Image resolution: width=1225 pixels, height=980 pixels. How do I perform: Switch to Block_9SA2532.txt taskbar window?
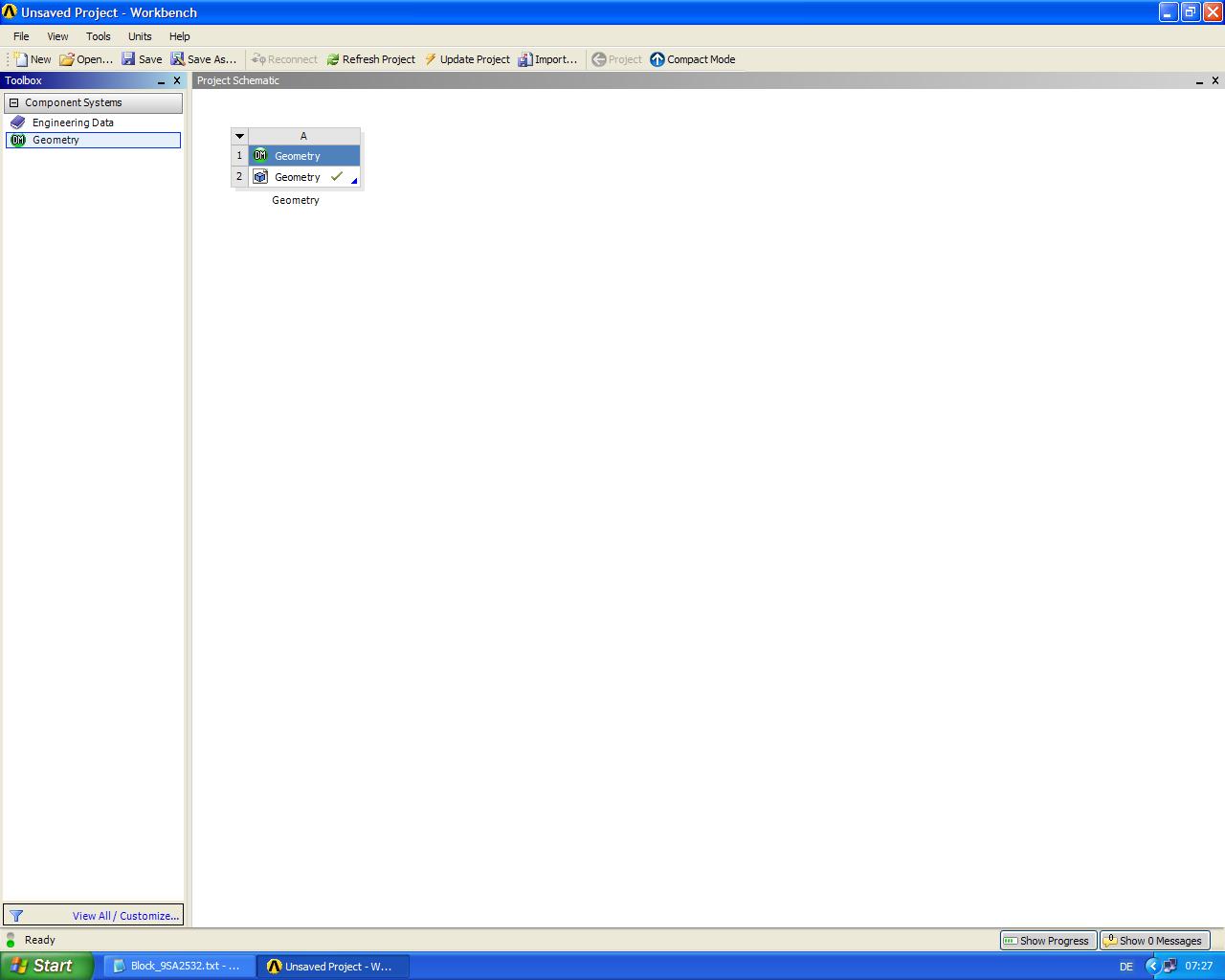[178, 967]
